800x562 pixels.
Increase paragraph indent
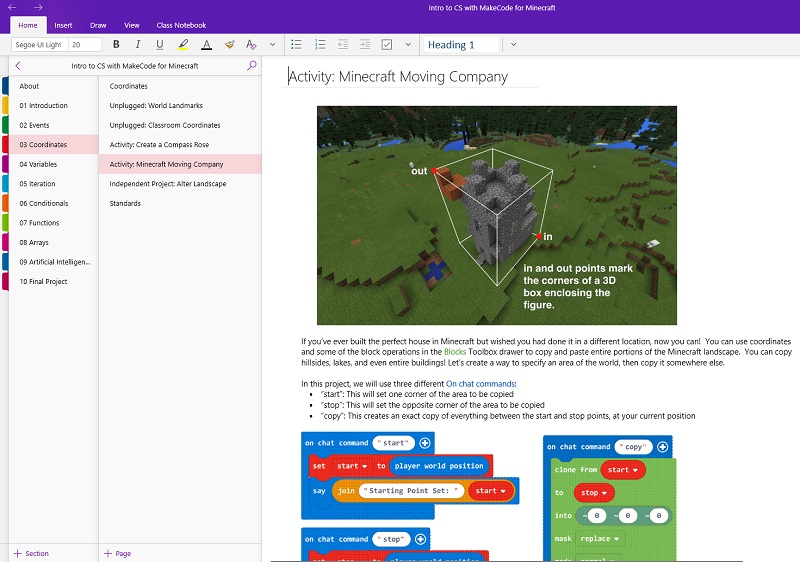[x=365, y=45]
